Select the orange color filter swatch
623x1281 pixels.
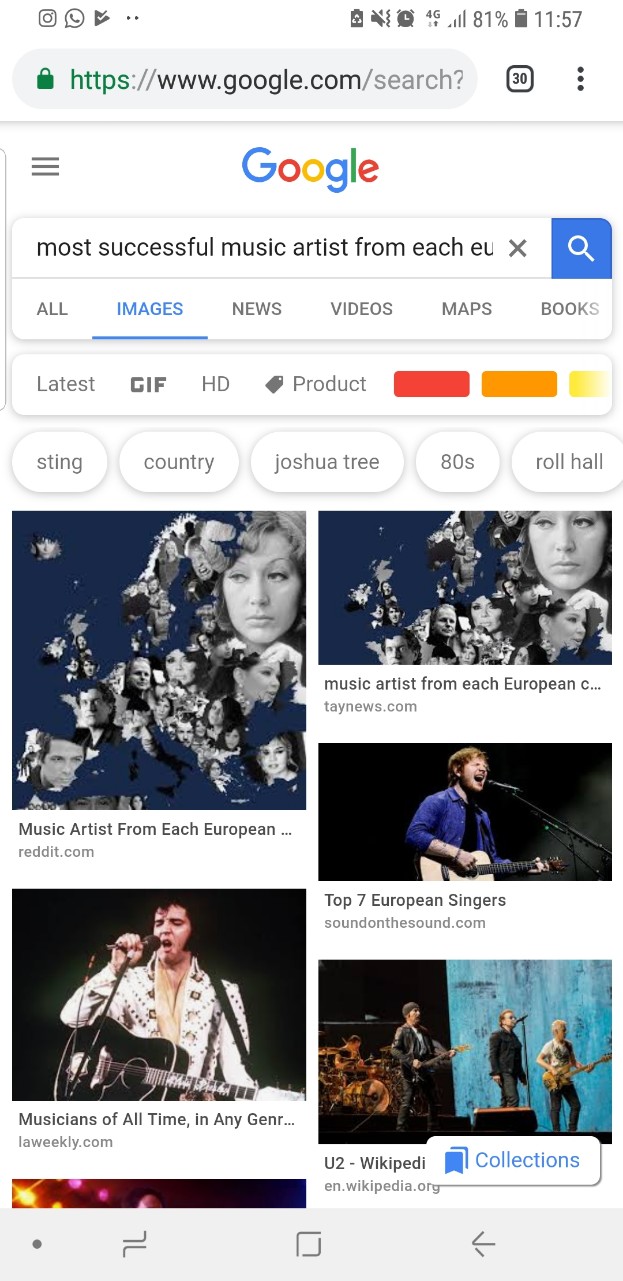coord(519,384)
